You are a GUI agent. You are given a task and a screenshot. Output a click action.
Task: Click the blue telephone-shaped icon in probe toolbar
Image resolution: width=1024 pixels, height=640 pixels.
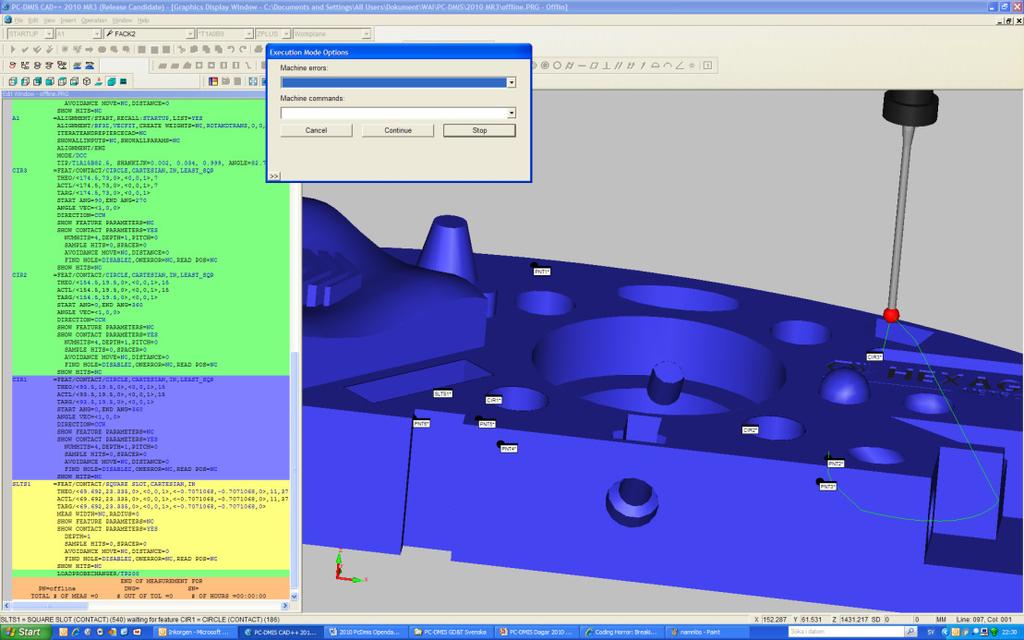(89, 65)
